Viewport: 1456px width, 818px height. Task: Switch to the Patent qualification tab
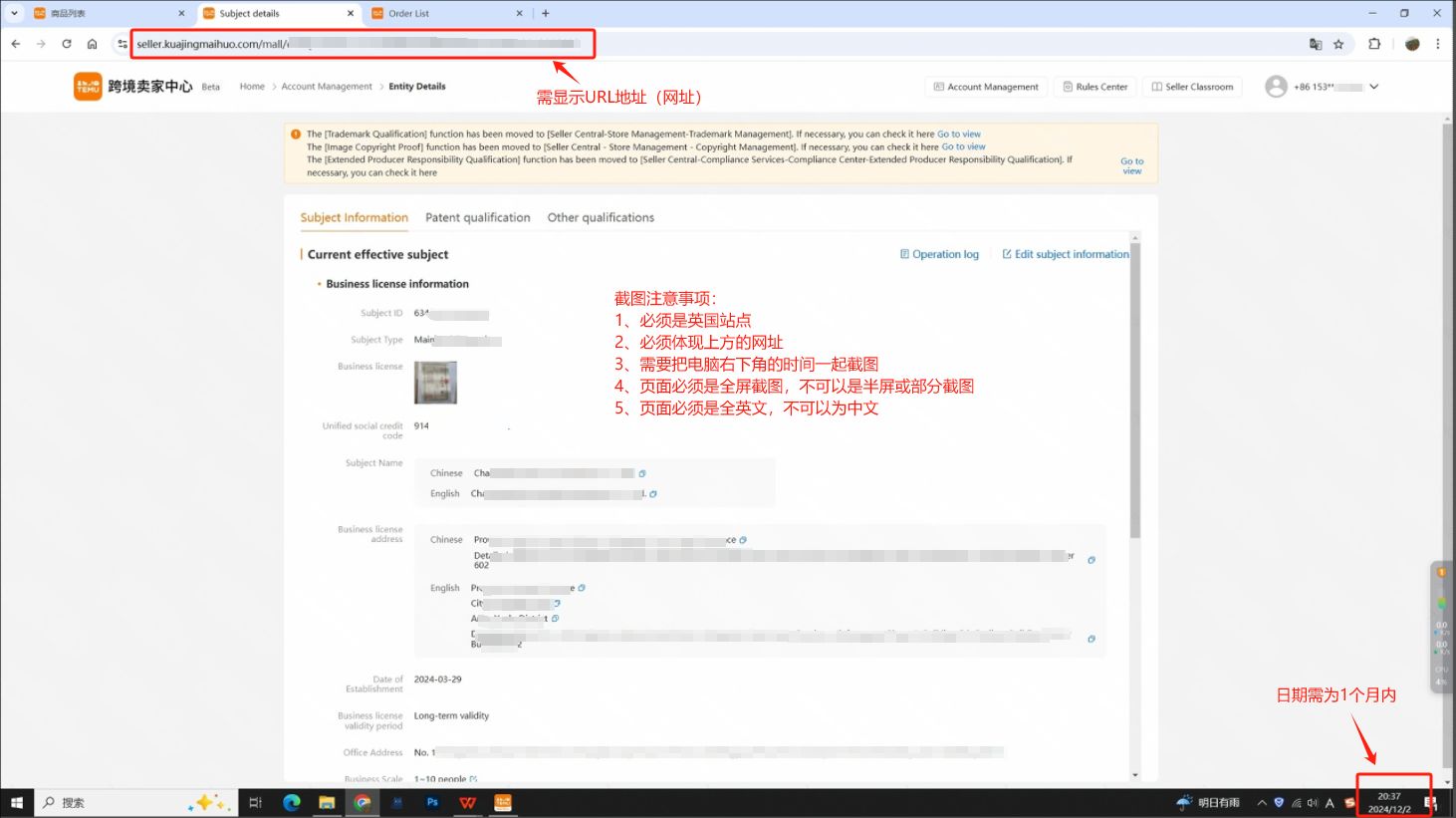pyautogui.click(x=477, y=217)
